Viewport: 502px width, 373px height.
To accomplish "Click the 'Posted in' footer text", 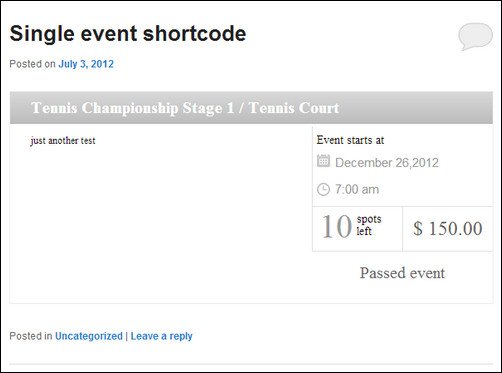I will [31, 336].
